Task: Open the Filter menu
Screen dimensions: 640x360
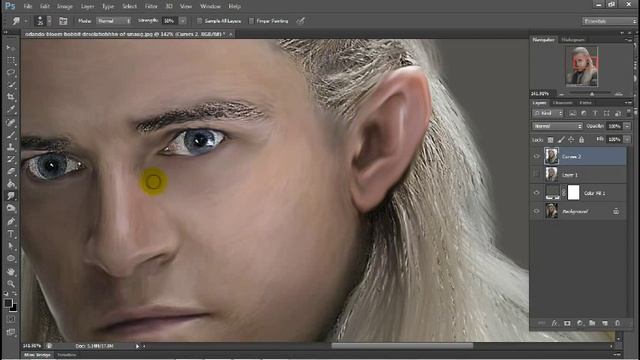Action: (151, 6)
